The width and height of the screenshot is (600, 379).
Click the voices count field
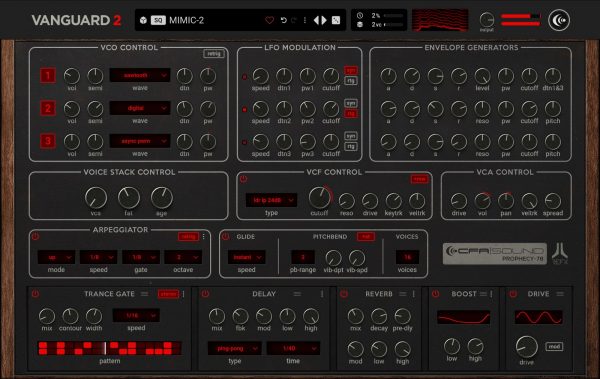pyautogui.click(x=407, y=257)
